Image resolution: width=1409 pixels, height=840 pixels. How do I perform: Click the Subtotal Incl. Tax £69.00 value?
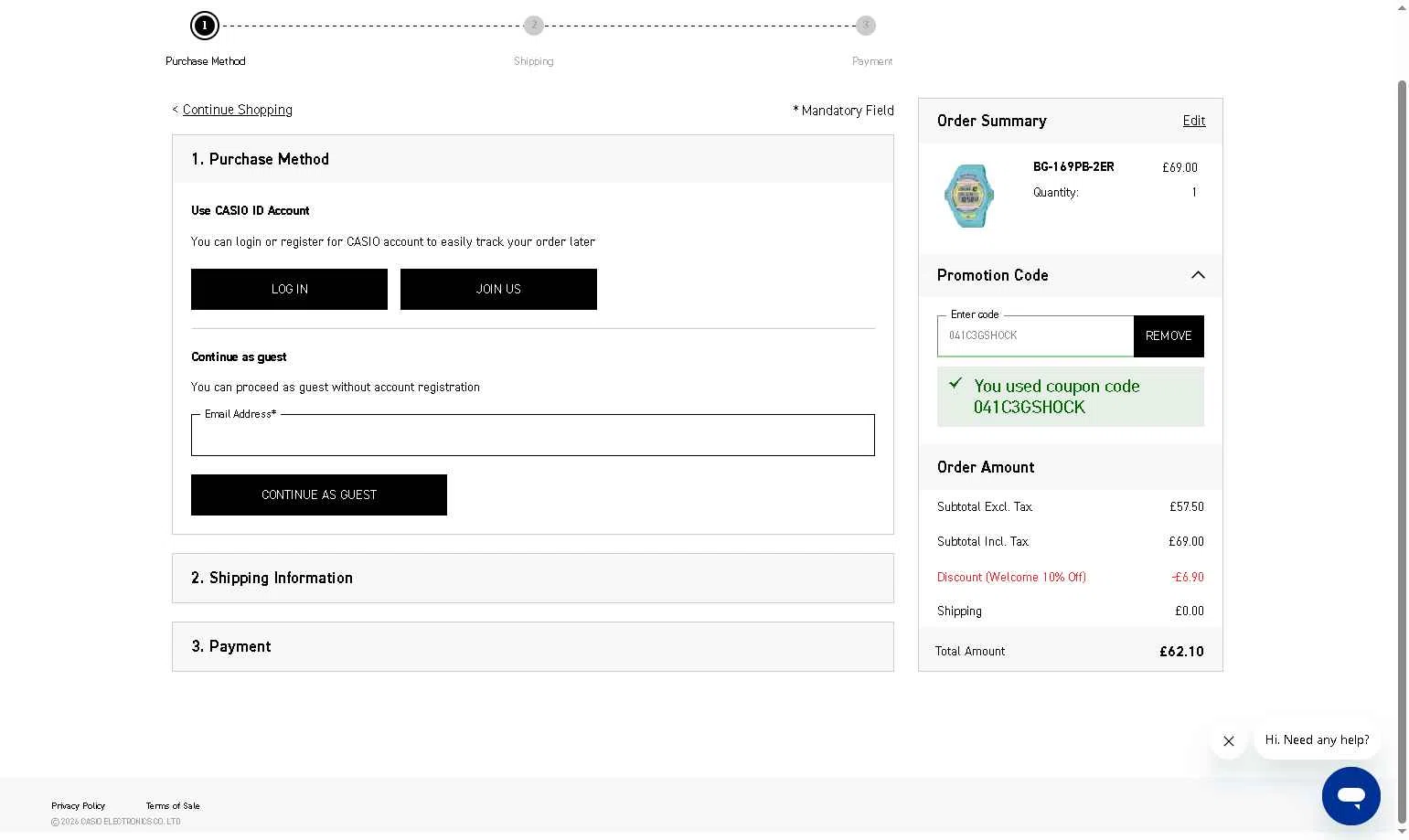(x=1186, y=541)
